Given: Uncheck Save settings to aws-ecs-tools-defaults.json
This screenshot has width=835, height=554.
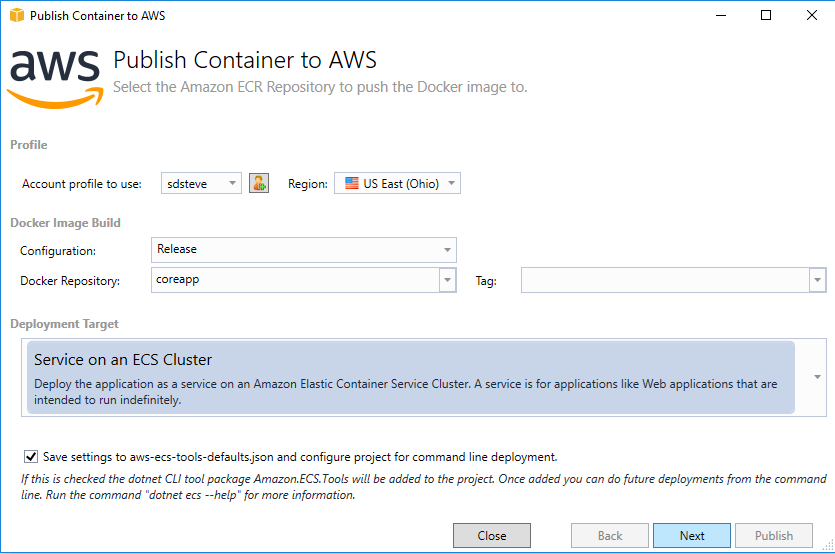Looking at the screenshot, I should pos(31,457).
